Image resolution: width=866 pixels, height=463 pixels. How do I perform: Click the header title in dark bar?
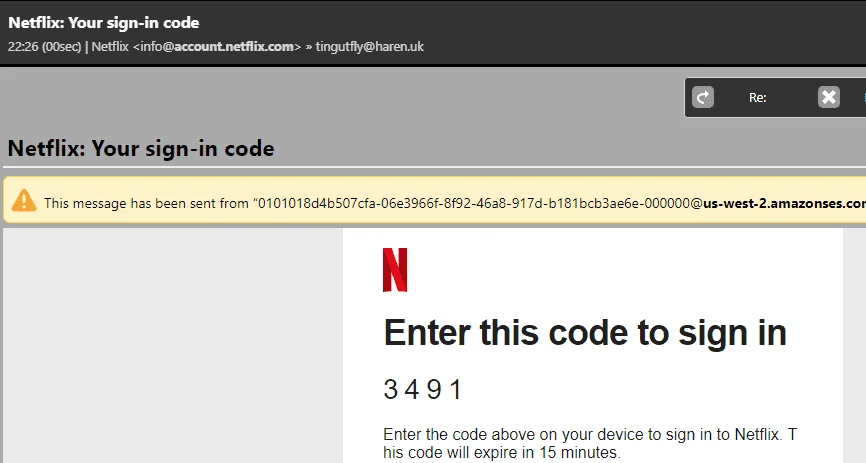(104, 23)
